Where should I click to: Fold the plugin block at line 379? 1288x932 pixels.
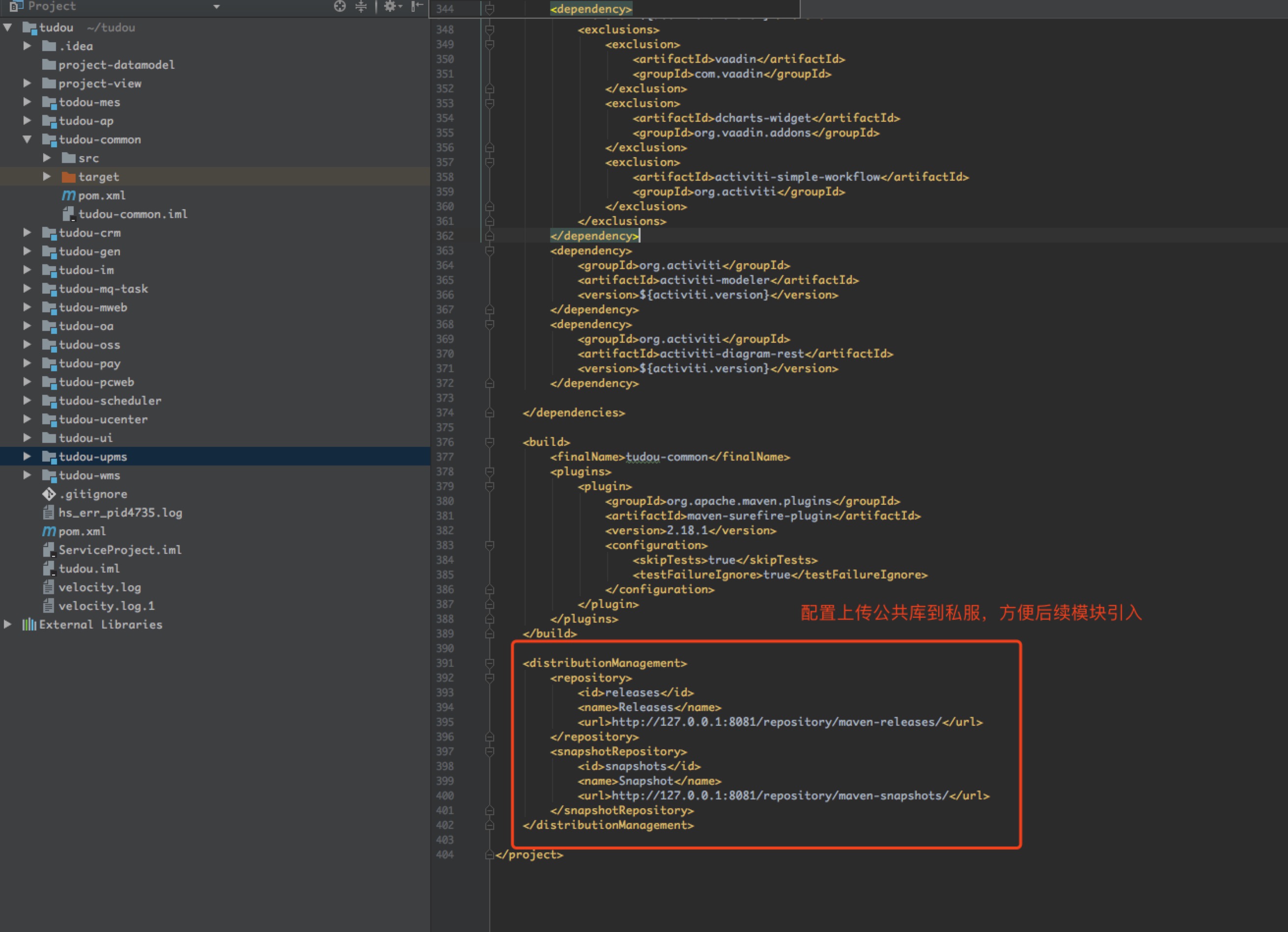[490, 487]
